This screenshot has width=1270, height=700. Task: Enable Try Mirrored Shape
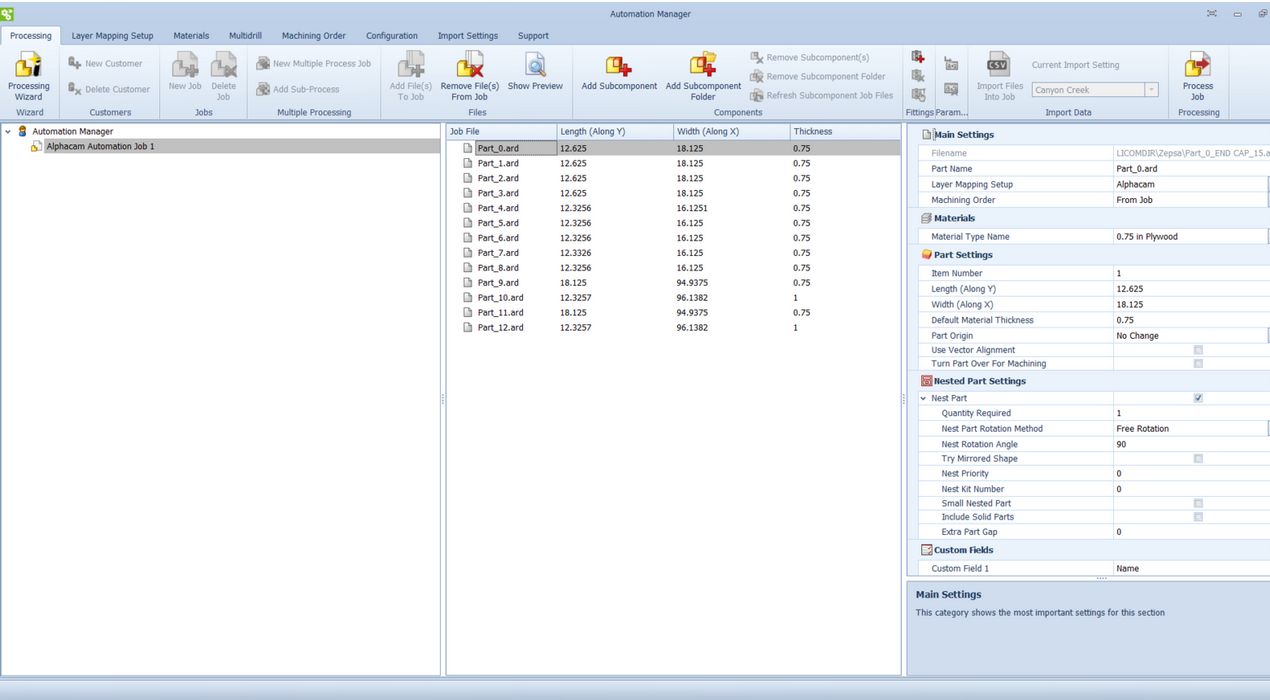coord(1198,458)
